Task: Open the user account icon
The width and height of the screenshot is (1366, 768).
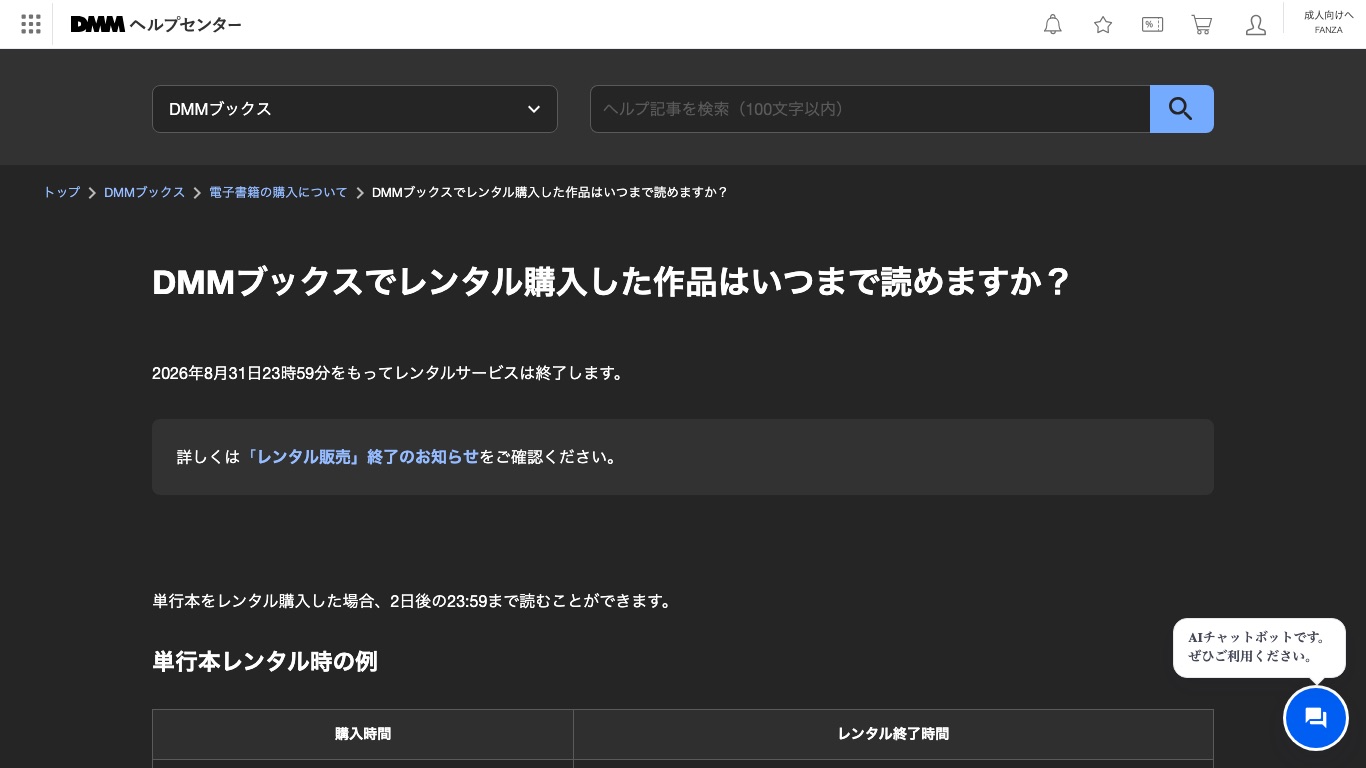Action: 1256,24
